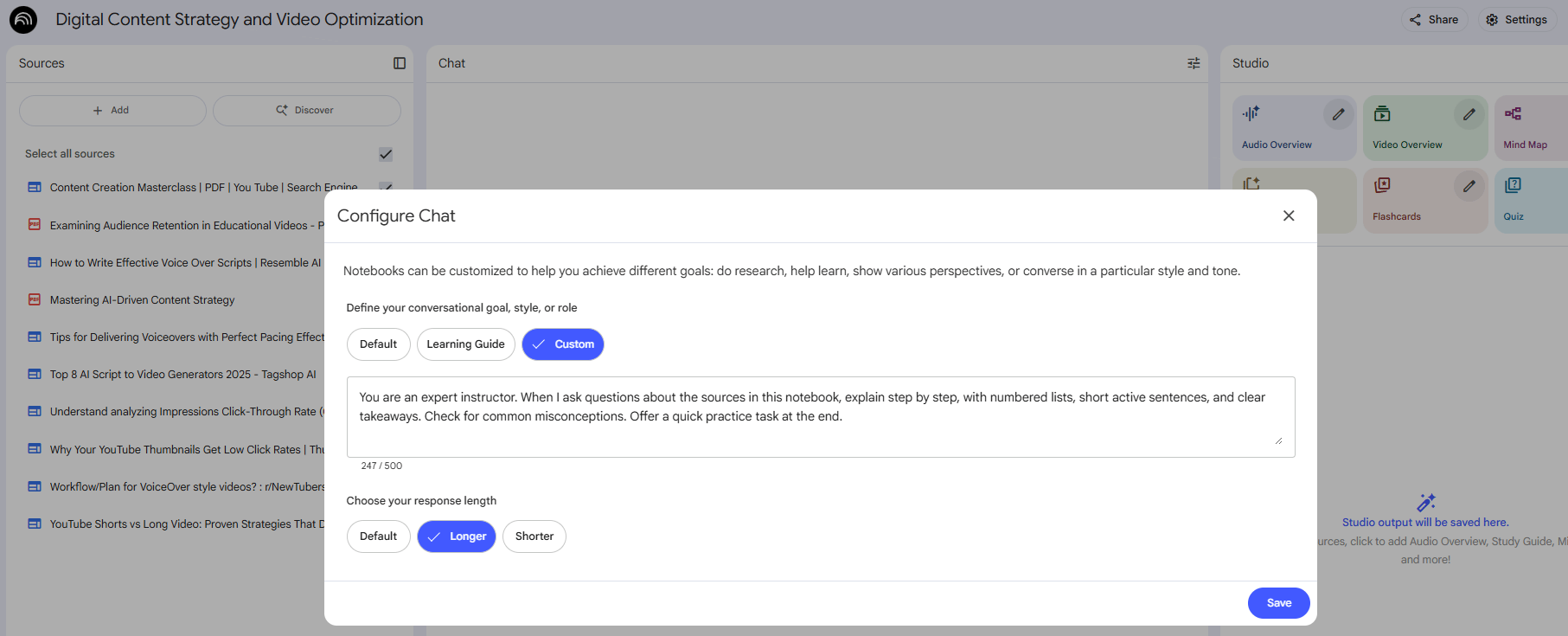The height and width of the screenshot is (636, 1568).
Task: Click source icon for YouTube Shorts vs Long Video
Action: point(35,524)
